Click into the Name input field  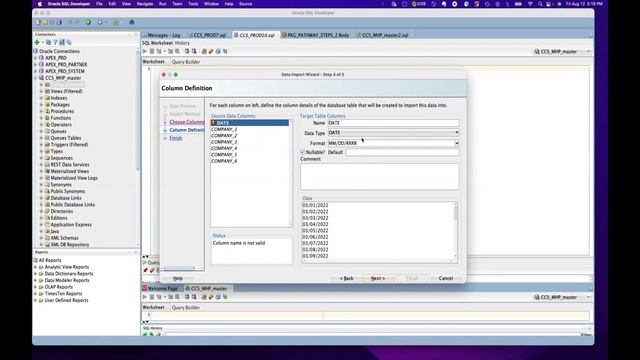(393, 123)
